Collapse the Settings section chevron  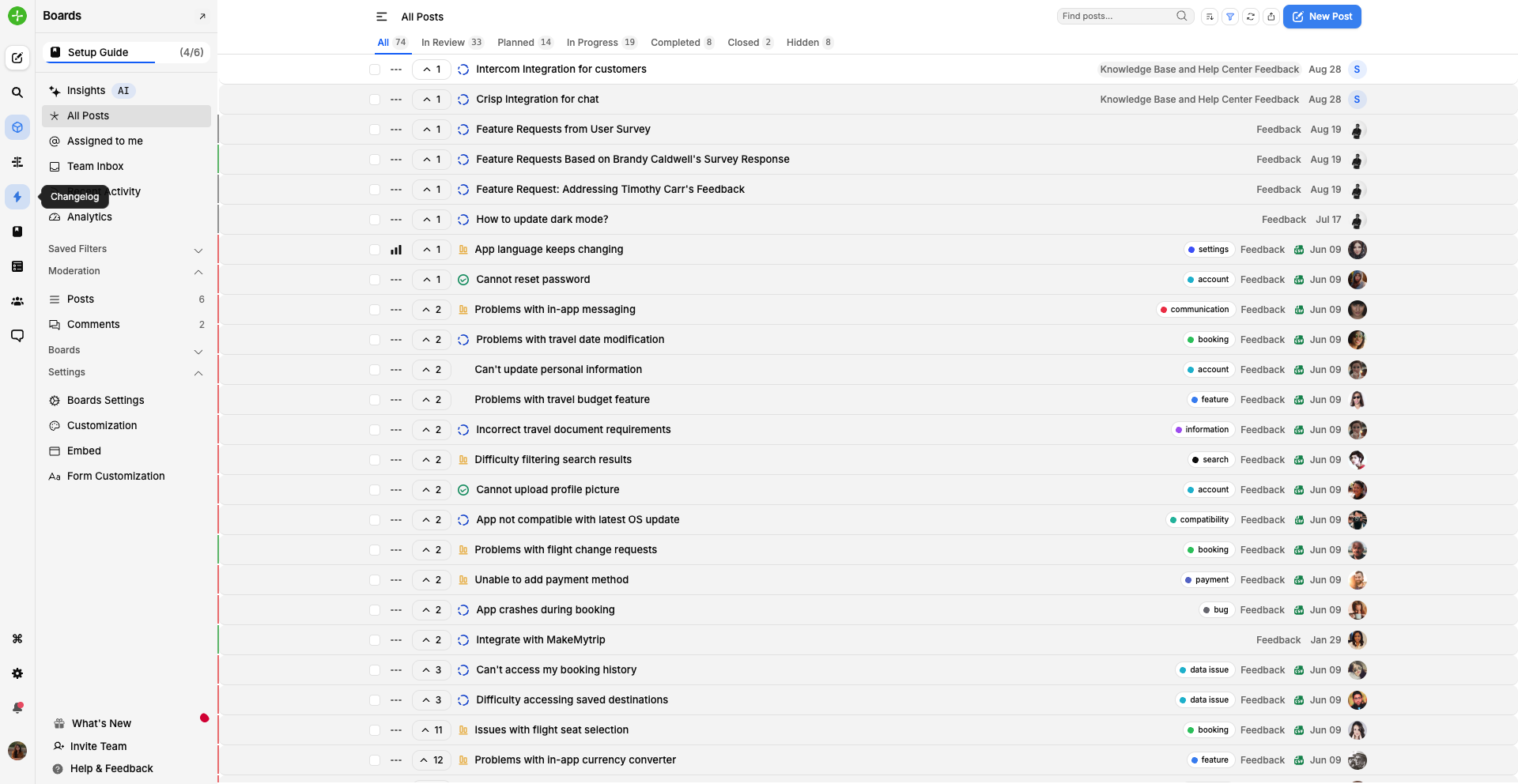click(198, 373)
